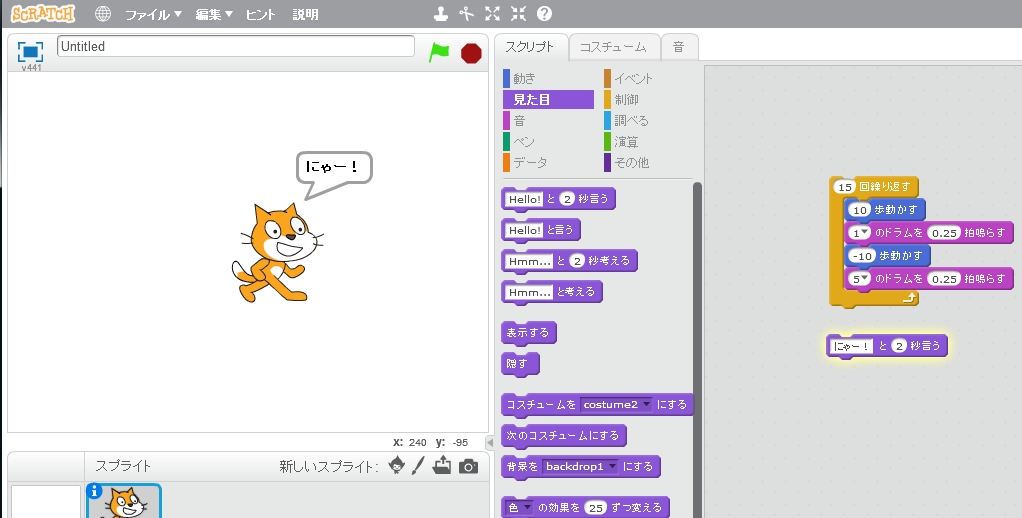Select the stage backdrop thumbnail
Screen dimensions: 1022x518
[x=46, y=502]
